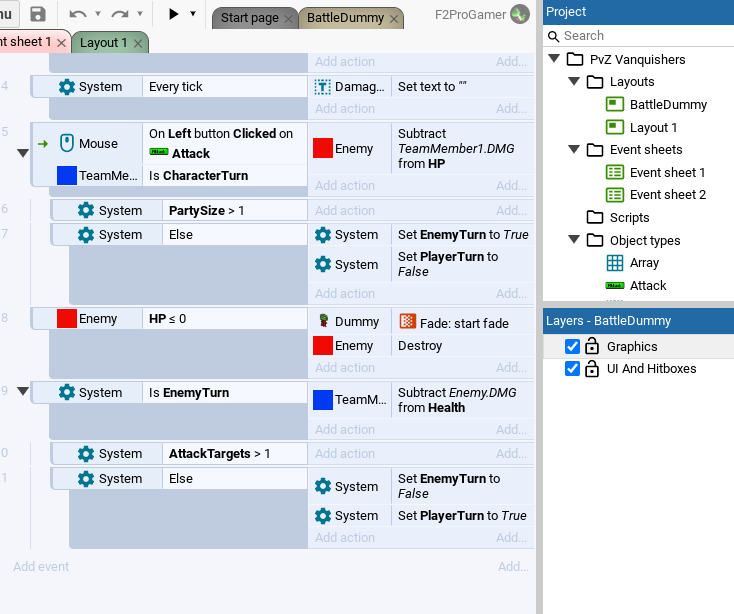Collapse the Layouts folder
Screen dimensions: 734x614
tap(574, 80)
